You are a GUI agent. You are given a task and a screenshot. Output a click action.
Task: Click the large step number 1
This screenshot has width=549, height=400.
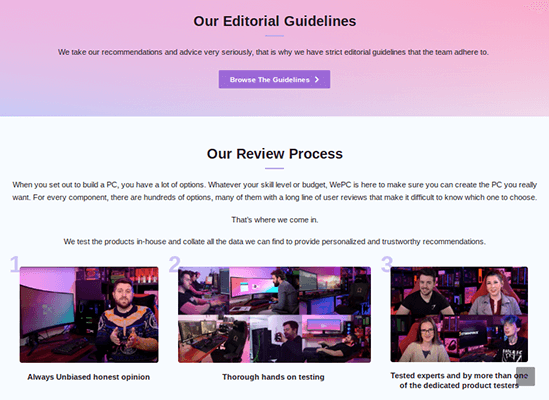click(15, 264)
